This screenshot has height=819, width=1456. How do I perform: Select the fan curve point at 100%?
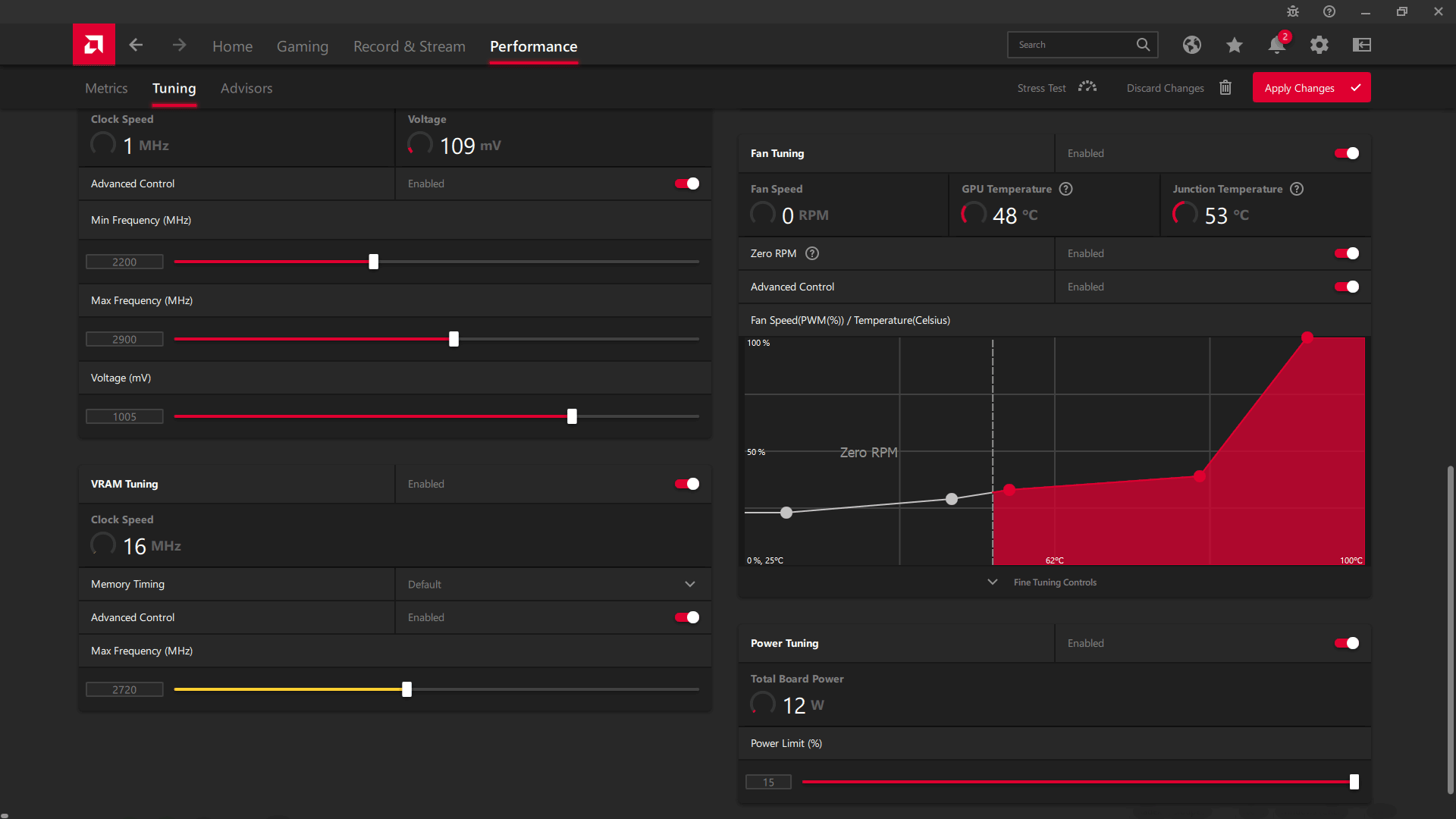point(1307,337)
